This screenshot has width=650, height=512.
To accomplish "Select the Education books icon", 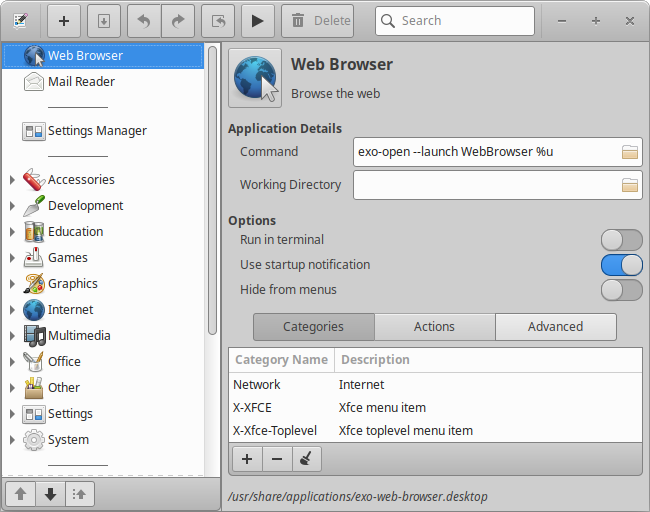I will point(34,232).
